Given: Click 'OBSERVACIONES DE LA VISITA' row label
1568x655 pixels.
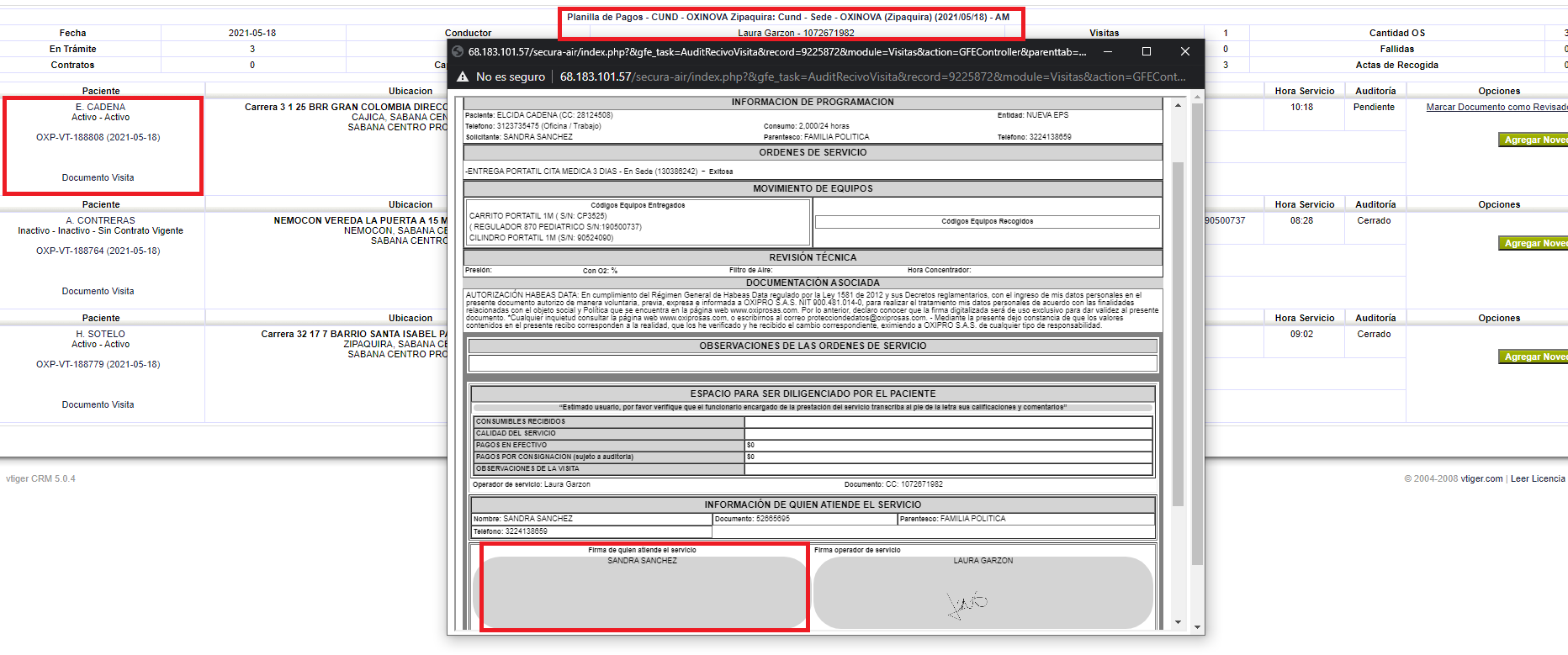Looking at the screenshot, I should pos(609,468).
